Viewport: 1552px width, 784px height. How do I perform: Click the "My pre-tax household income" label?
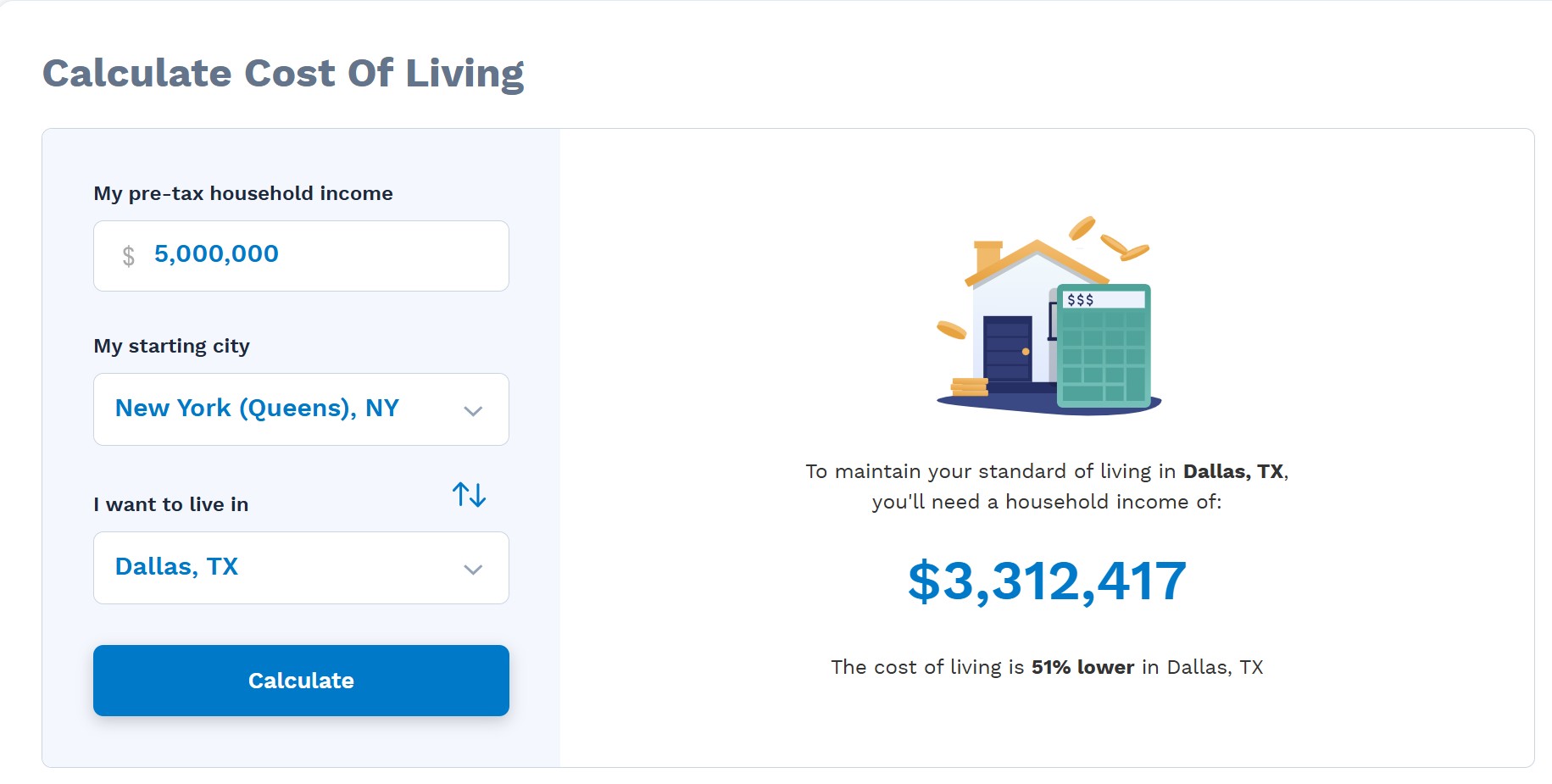[x=243, y=193]
